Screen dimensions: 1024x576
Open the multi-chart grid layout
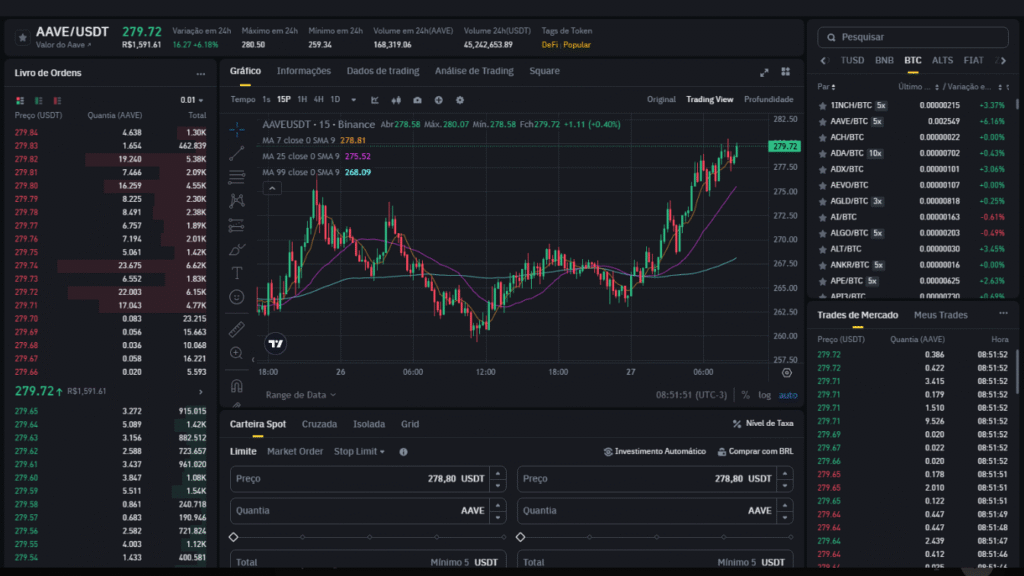pos(786,72)
